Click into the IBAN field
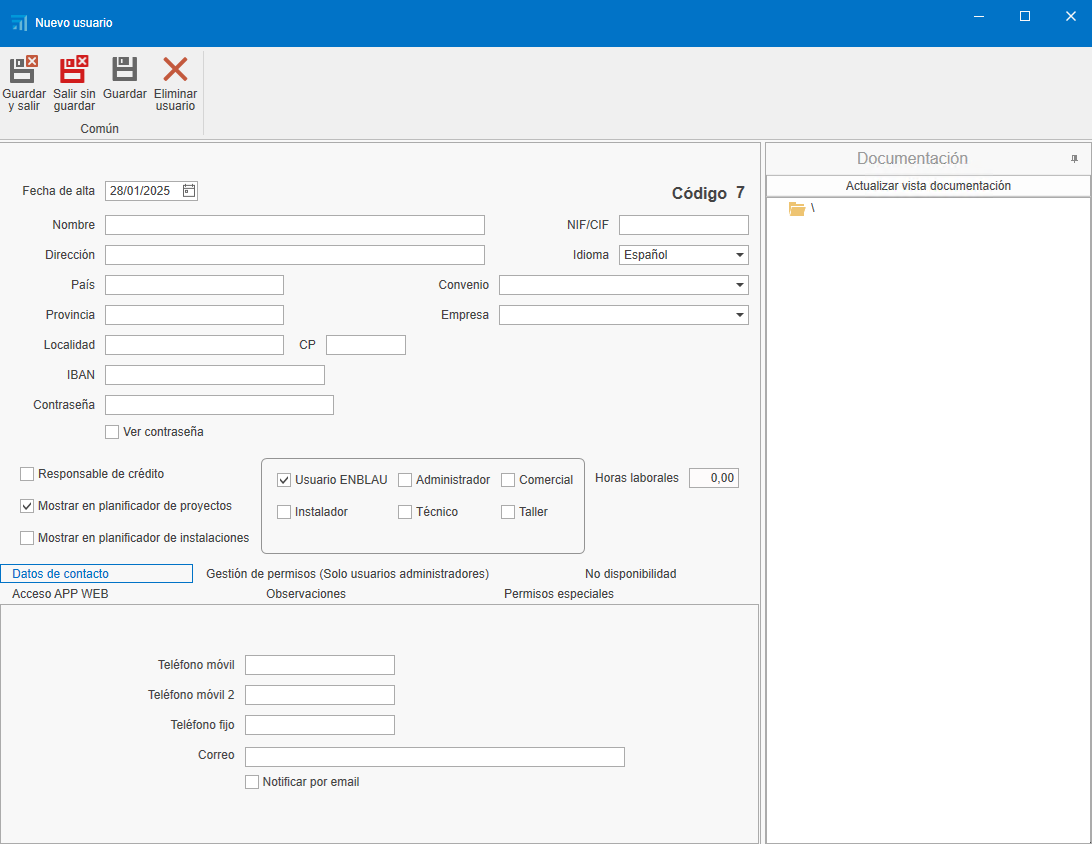 point(214,375)
